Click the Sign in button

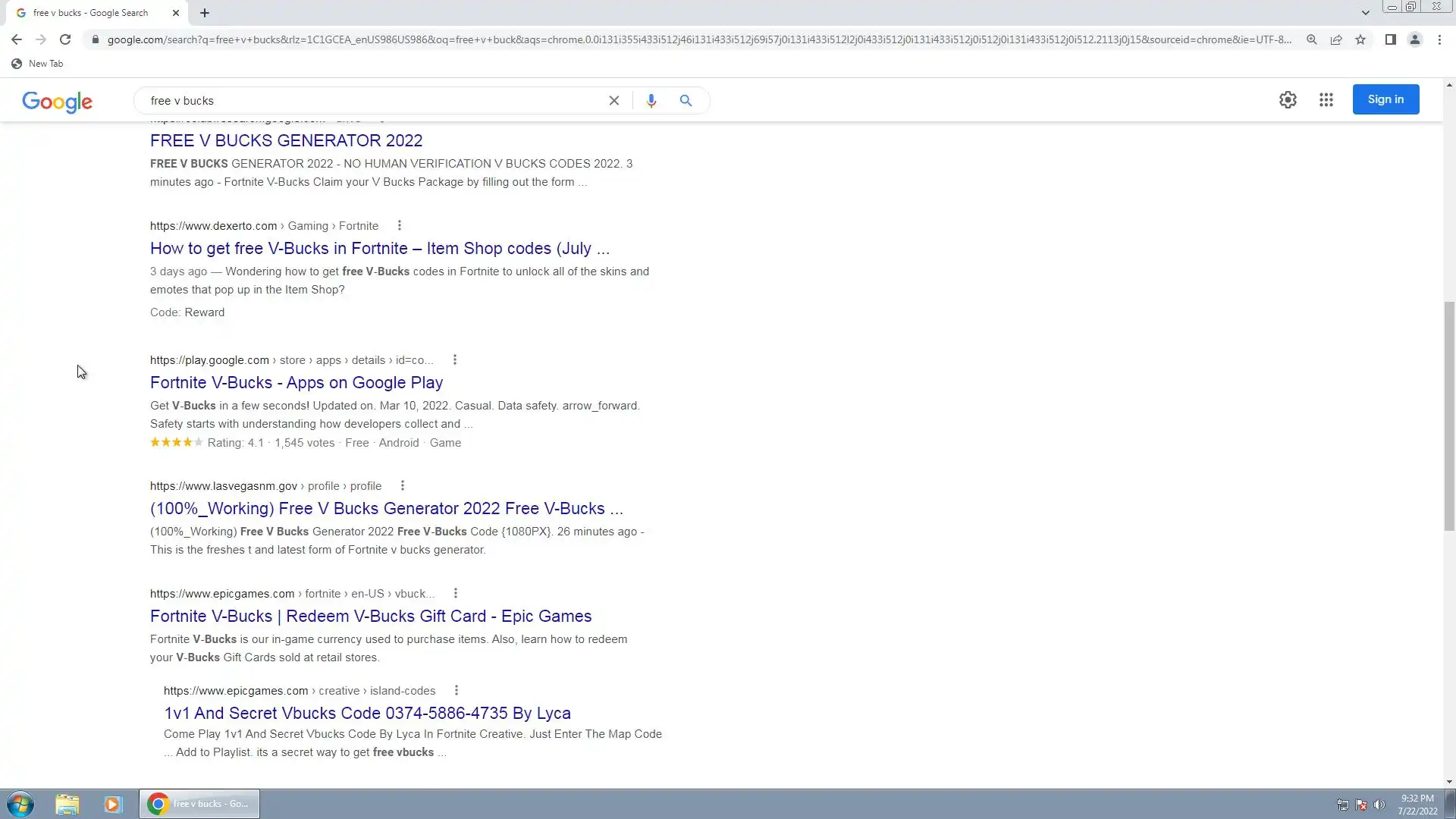1385,99
